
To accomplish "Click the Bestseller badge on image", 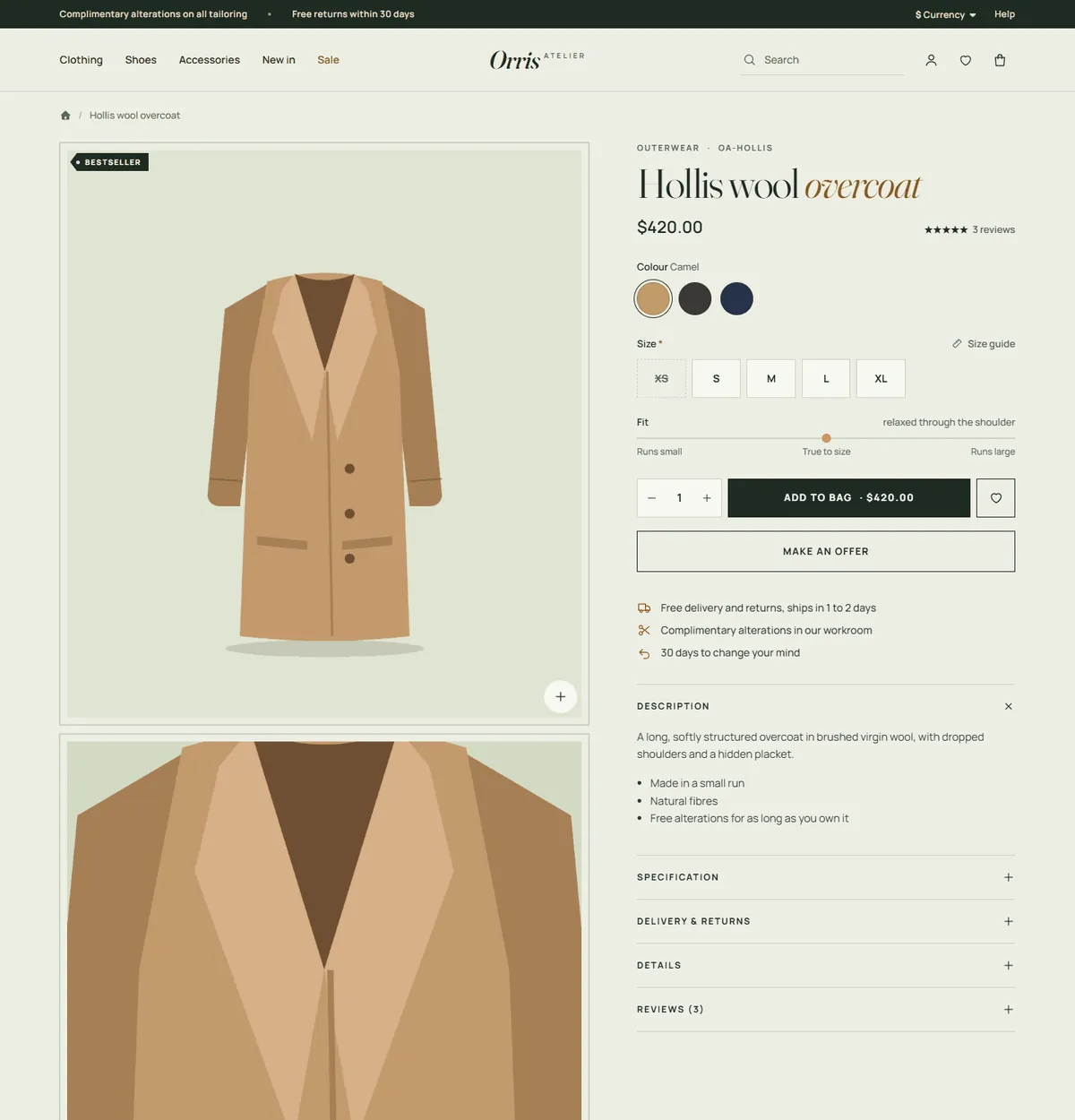I will pos(109,162).
